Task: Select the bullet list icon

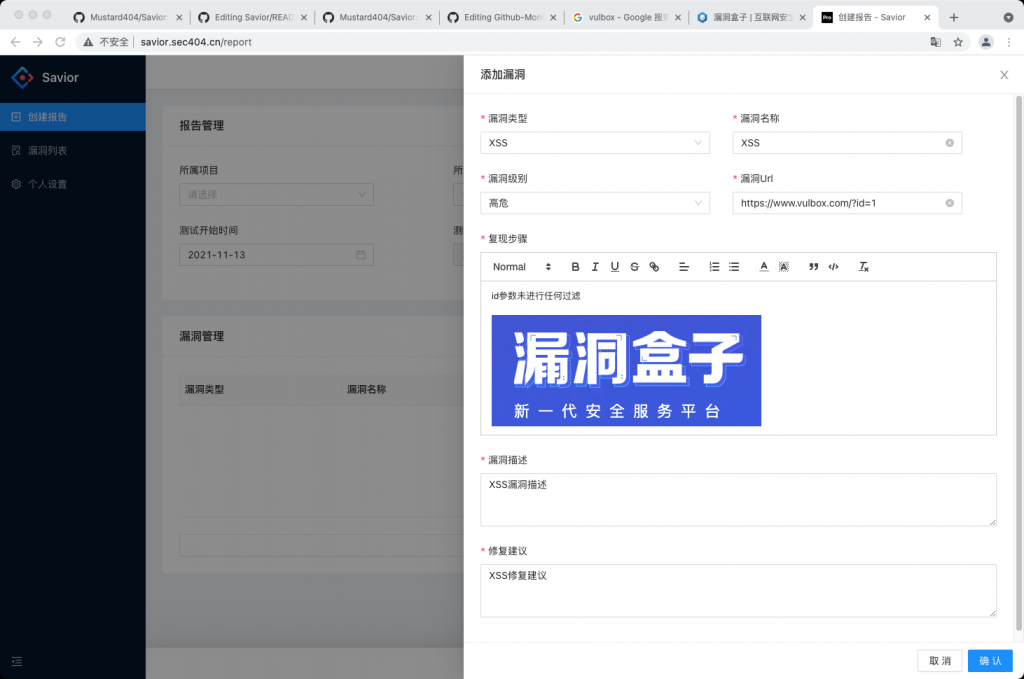Action: pyautogui.click(x=733, y=266)
